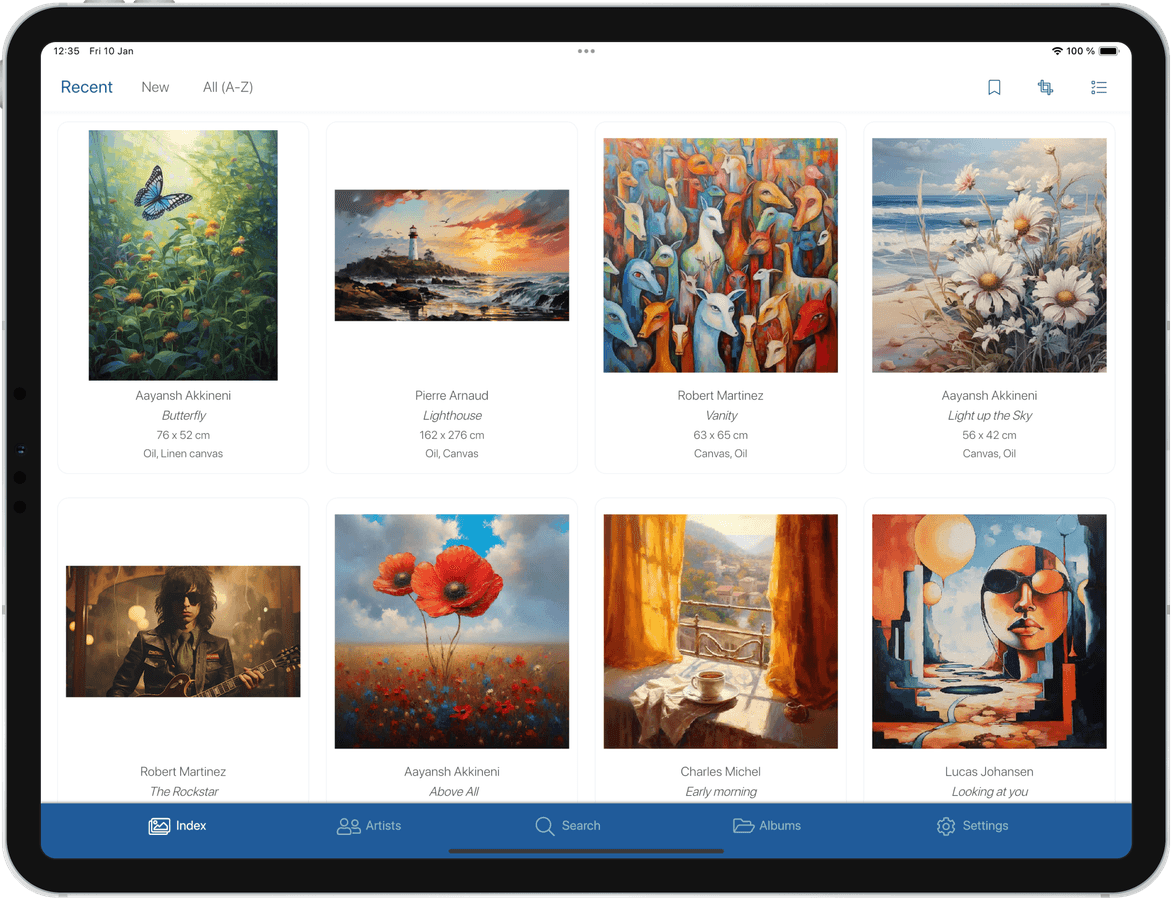The image size is (1176, 902).
Task: Open the Above All poppies painting
Action: tap(451, 630)
